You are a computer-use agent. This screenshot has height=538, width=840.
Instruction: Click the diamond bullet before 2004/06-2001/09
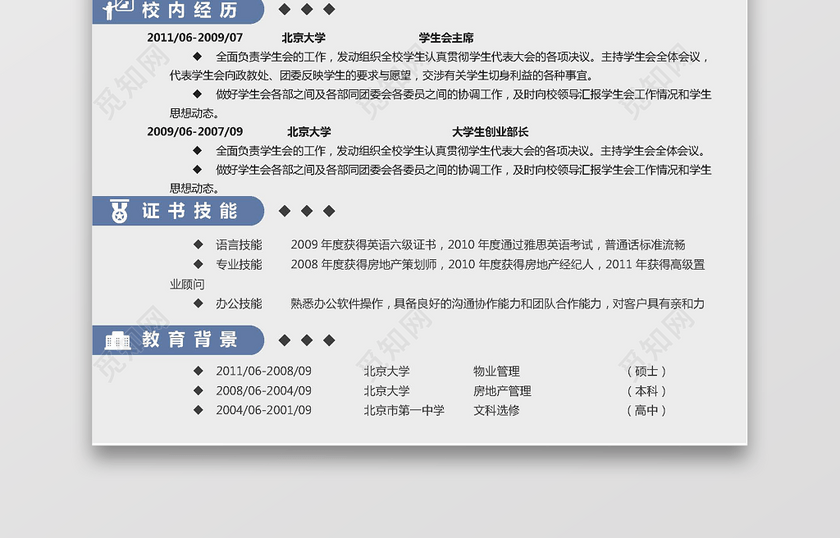pos(198,409)
